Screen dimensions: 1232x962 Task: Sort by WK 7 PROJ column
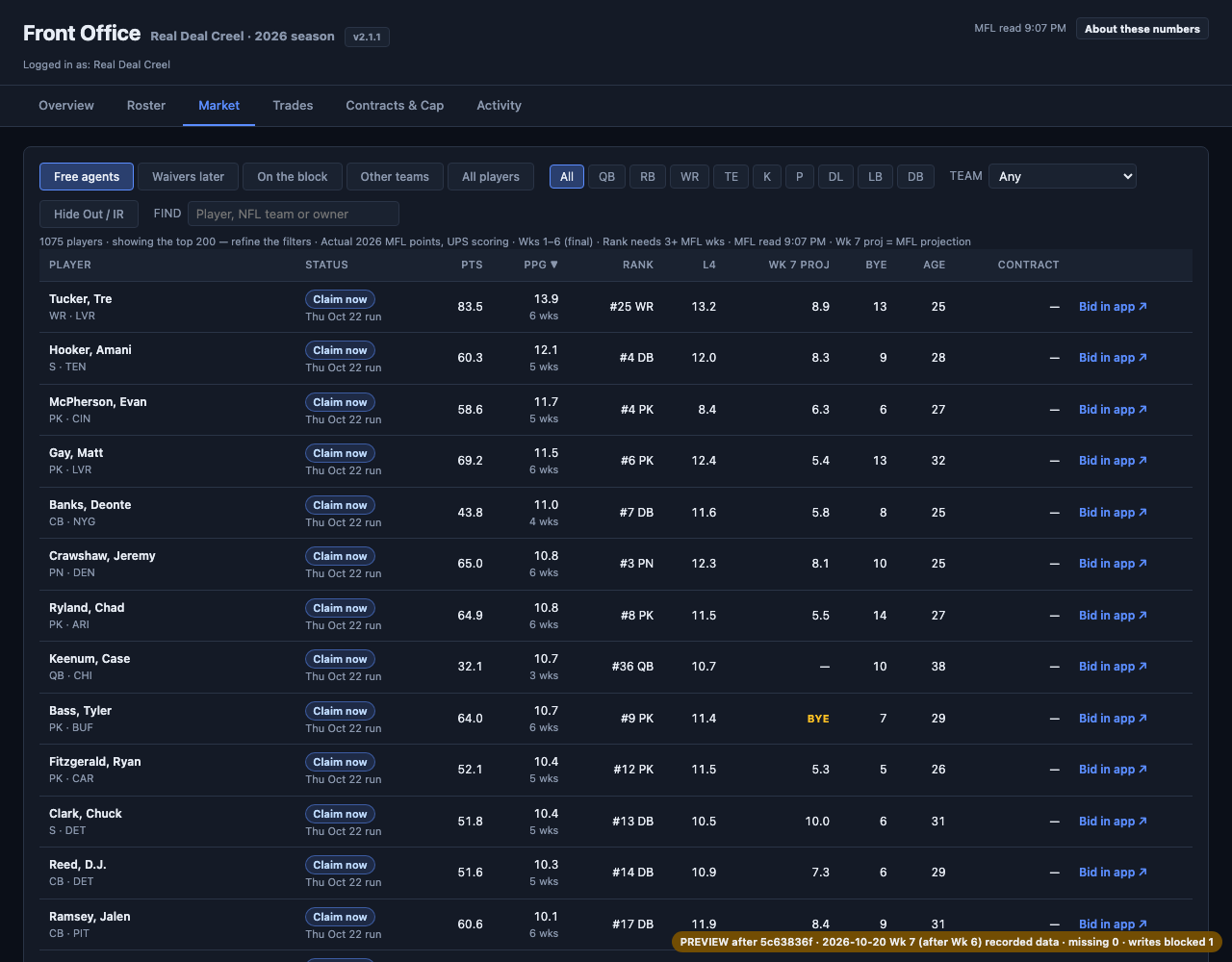799,265
